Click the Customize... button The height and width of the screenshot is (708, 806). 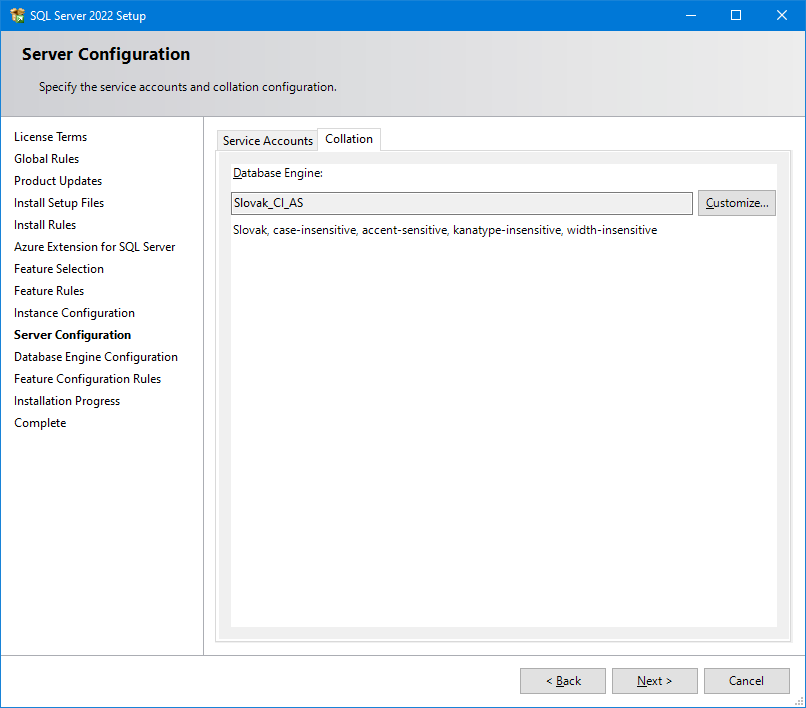pos(736,203)
